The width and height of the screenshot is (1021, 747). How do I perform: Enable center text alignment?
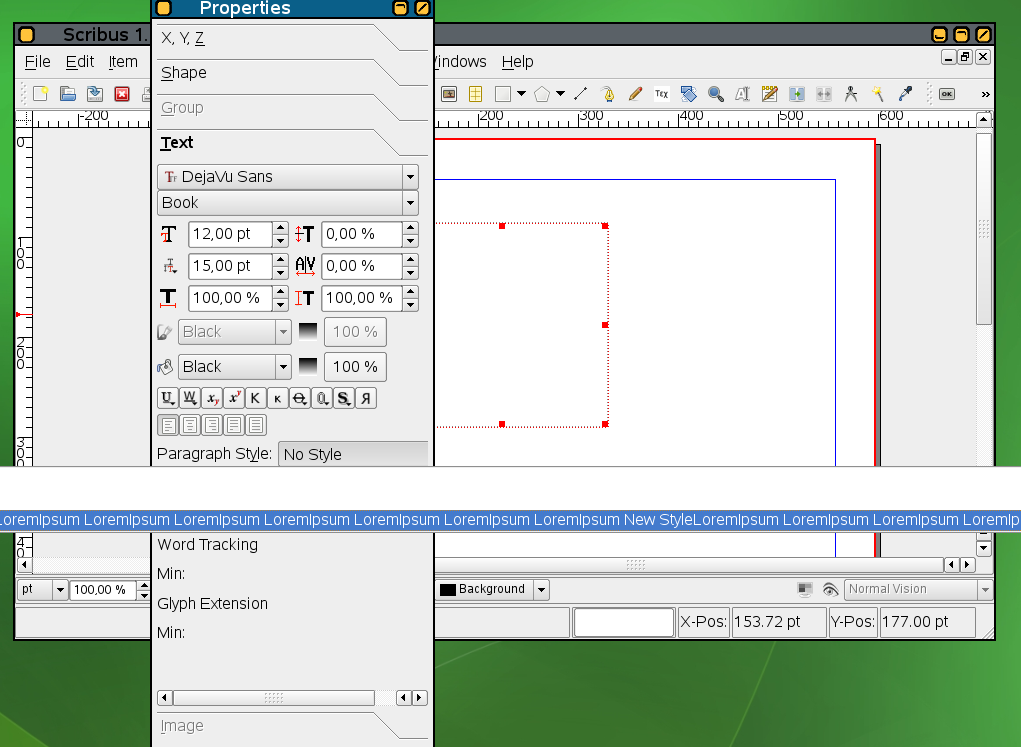[x=190, y=425]
